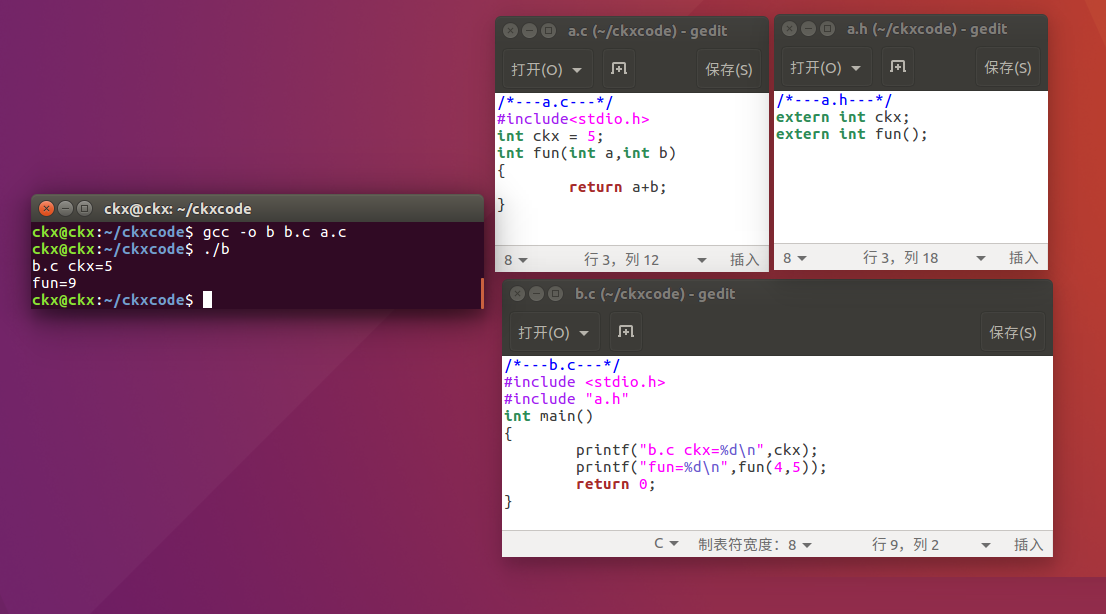Expand the 打开(O) menu in a.h window
Viewport: 1106px width, 614px height.
point(826,68)
